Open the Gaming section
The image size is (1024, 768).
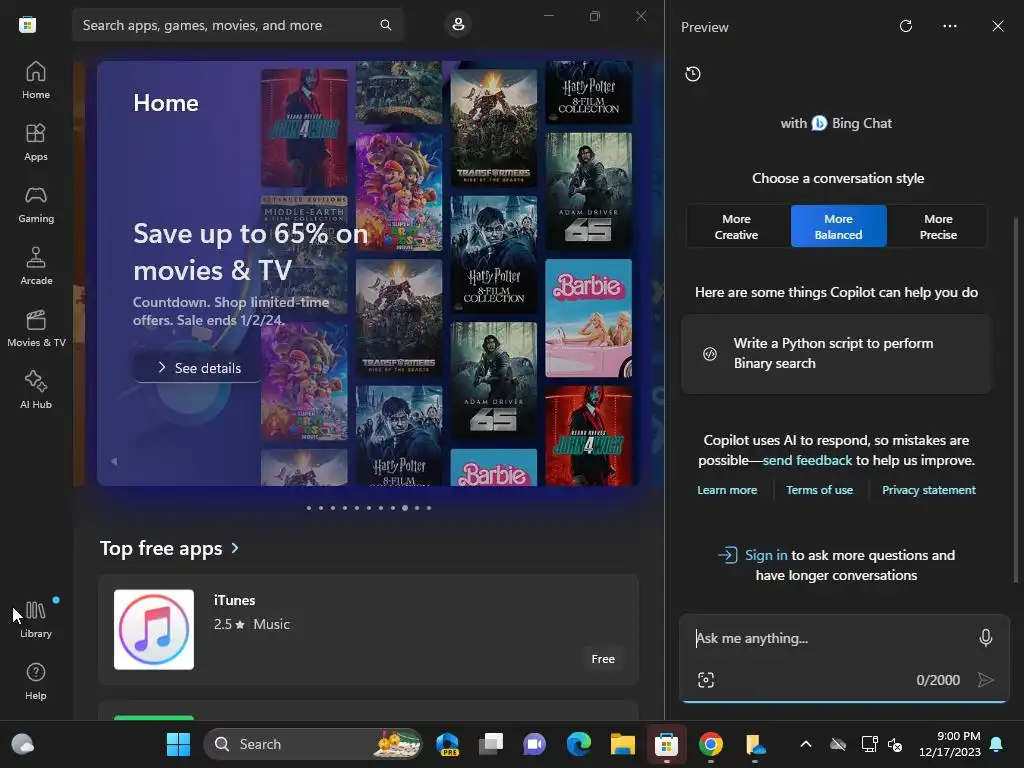(x=36, y=204)
